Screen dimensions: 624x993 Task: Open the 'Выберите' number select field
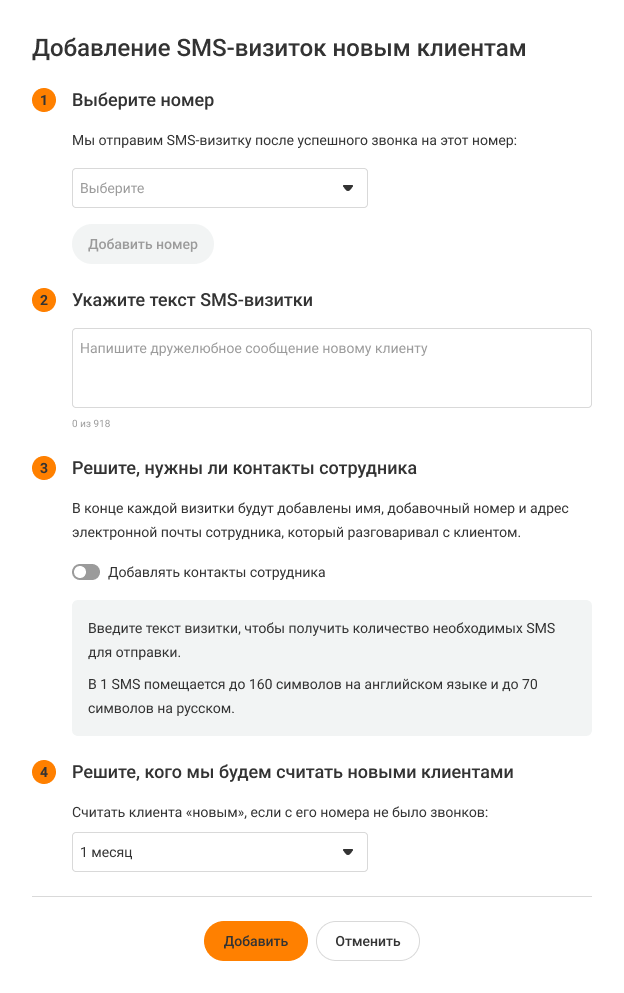click(200, 188)
